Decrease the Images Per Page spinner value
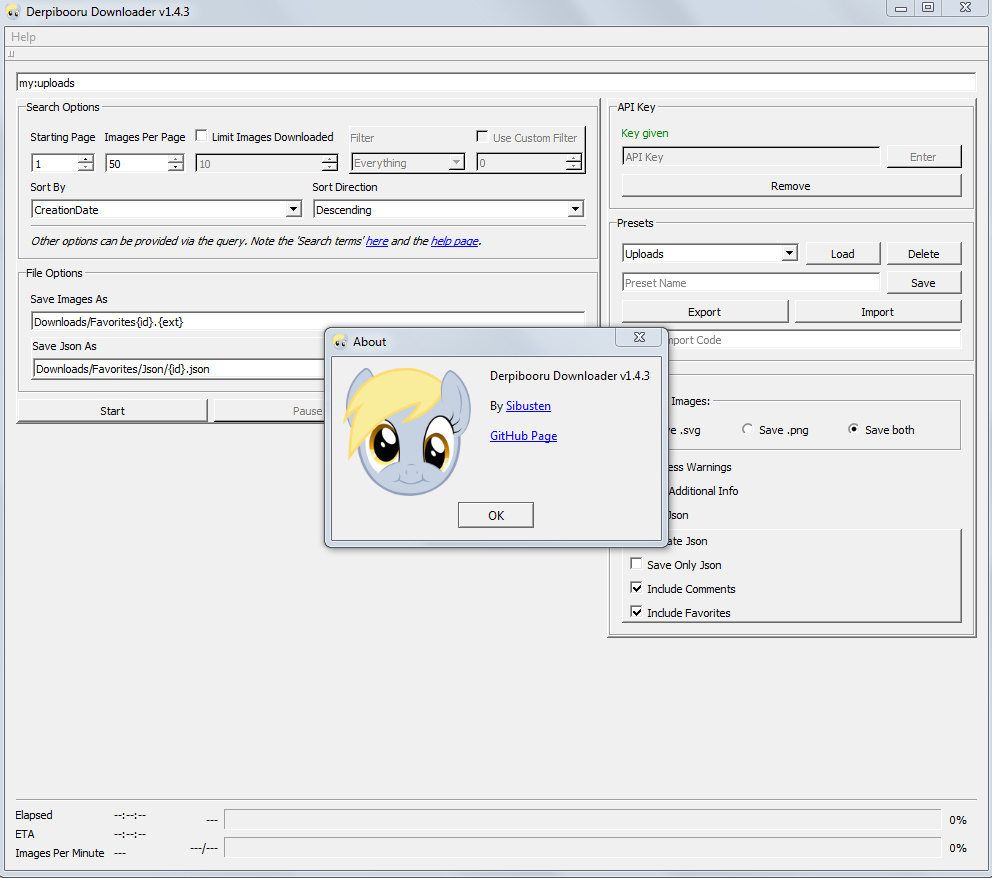Screen dimensions: 992x878 point(176,168)
